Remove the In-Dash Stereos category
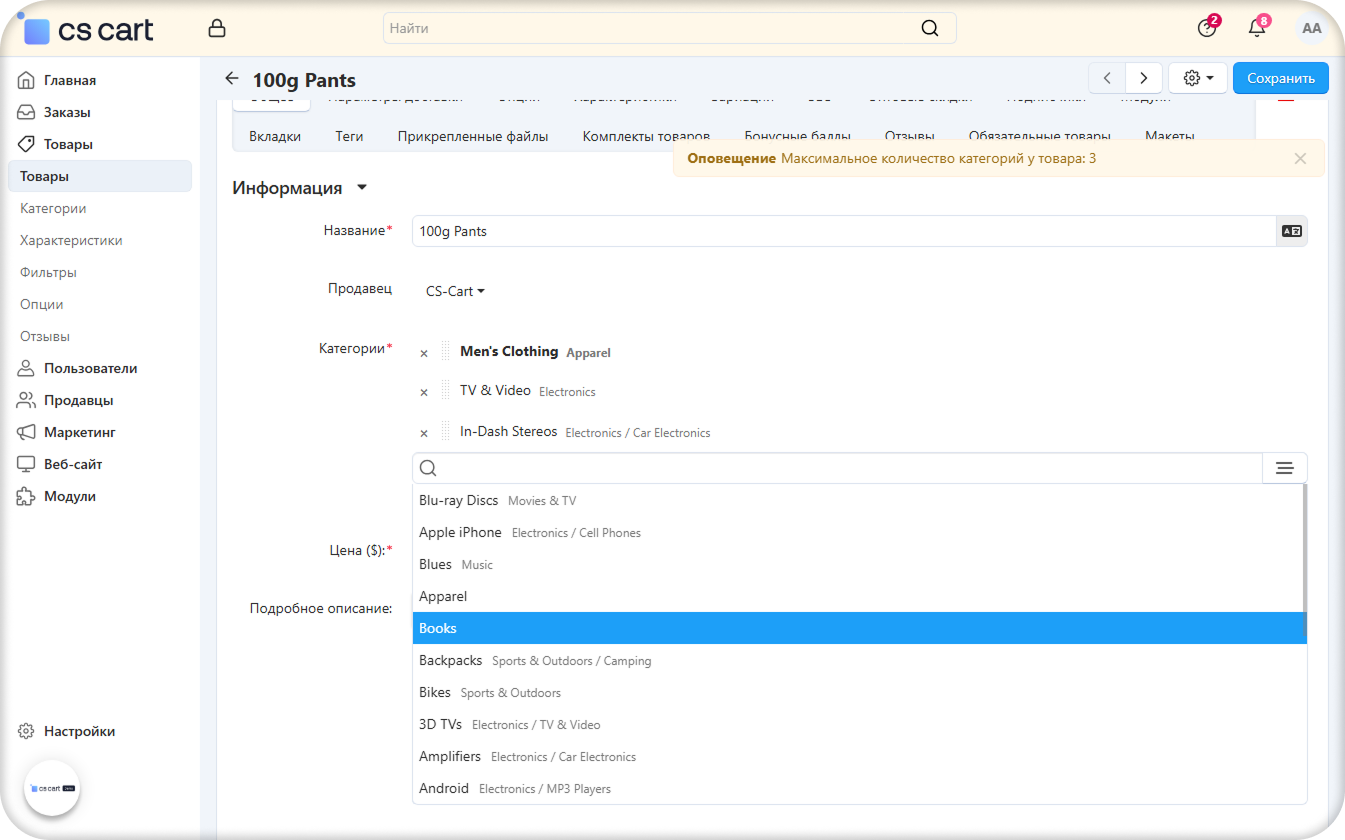This screenshot has width=1345, height=840. click(x=424, y=433)
